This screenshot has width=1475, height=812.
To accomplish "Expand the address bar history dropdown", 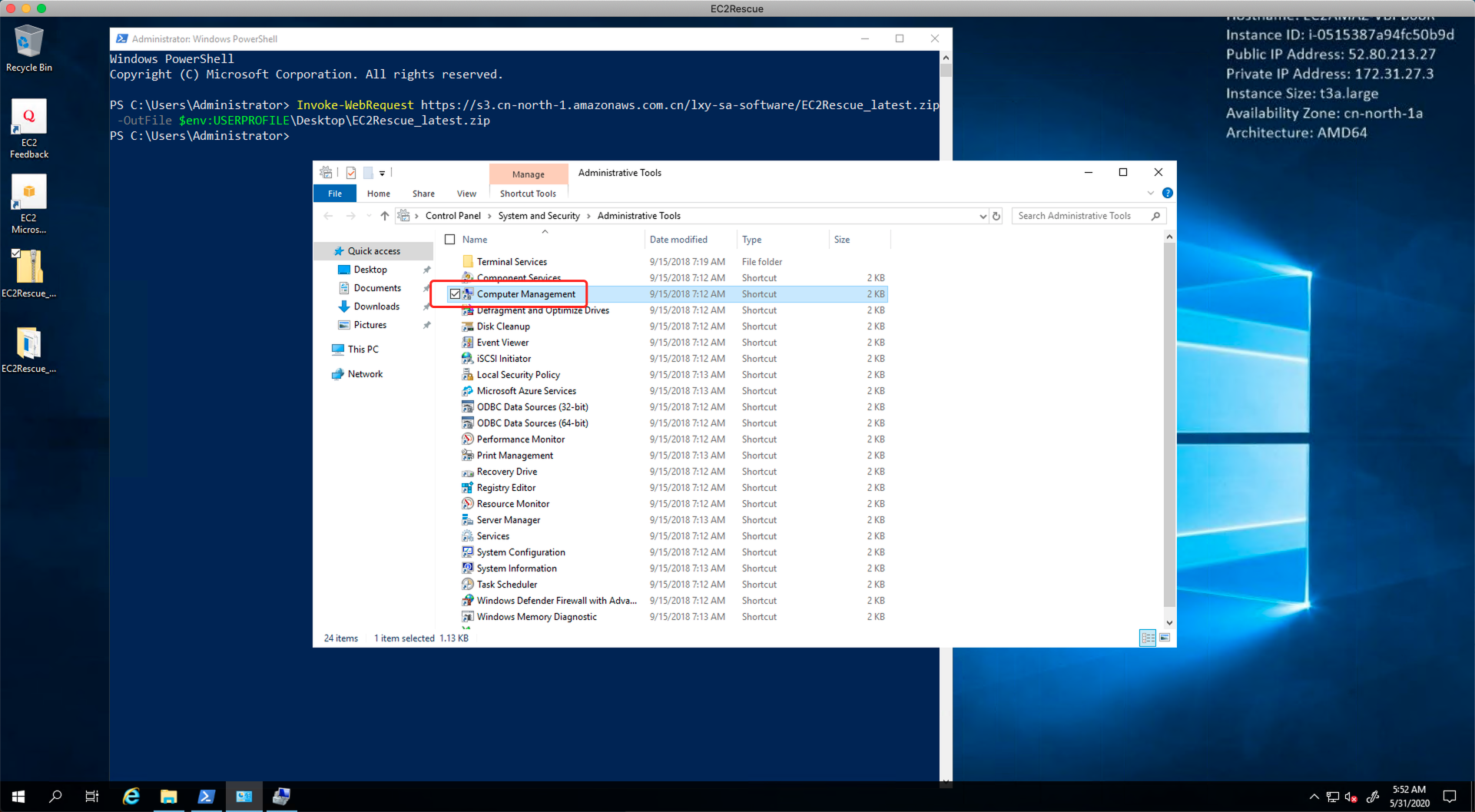I will point(983,217).
